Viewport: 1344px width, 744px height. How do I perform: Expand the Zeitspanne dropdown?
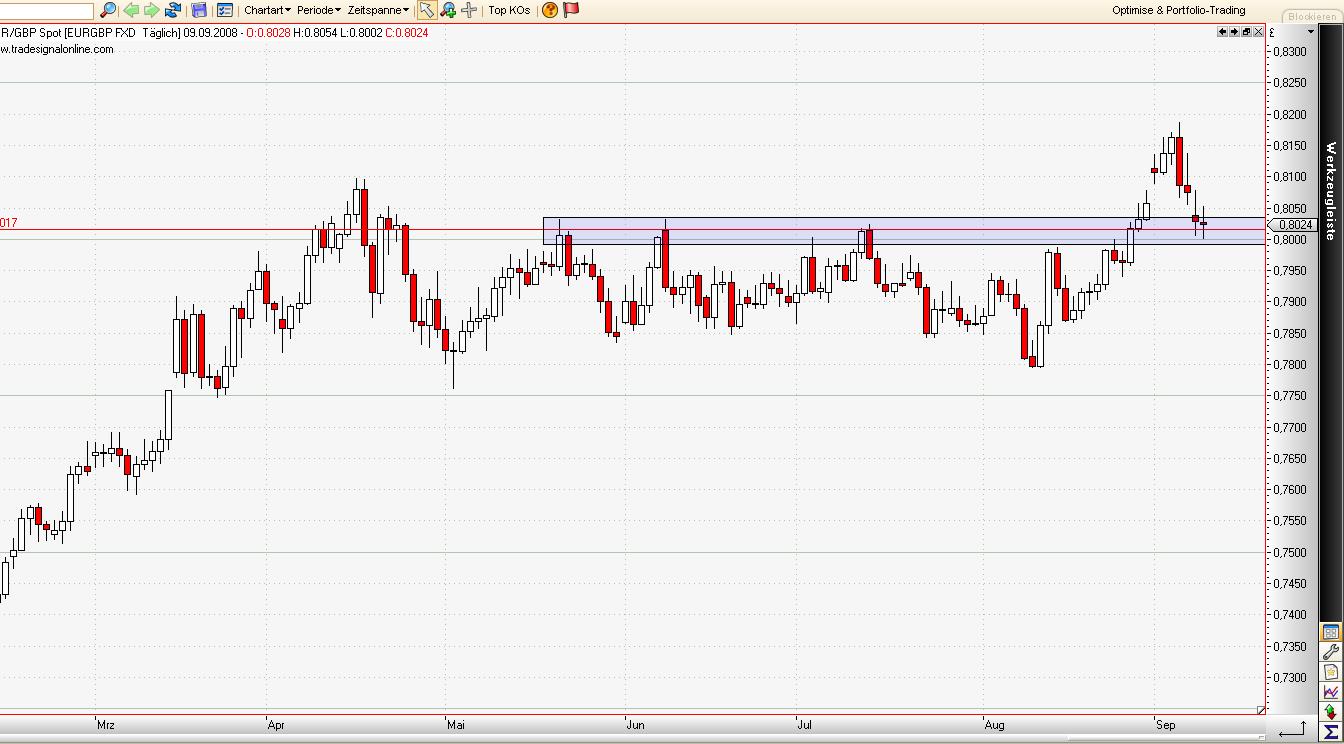click(378, 10)
